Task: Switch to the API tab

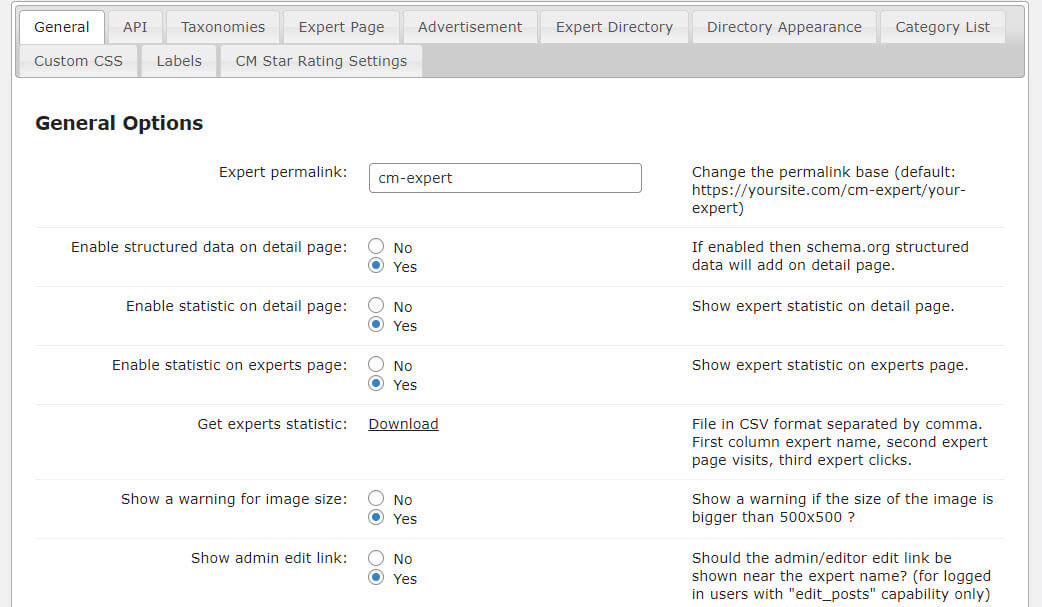Action: 135,28
